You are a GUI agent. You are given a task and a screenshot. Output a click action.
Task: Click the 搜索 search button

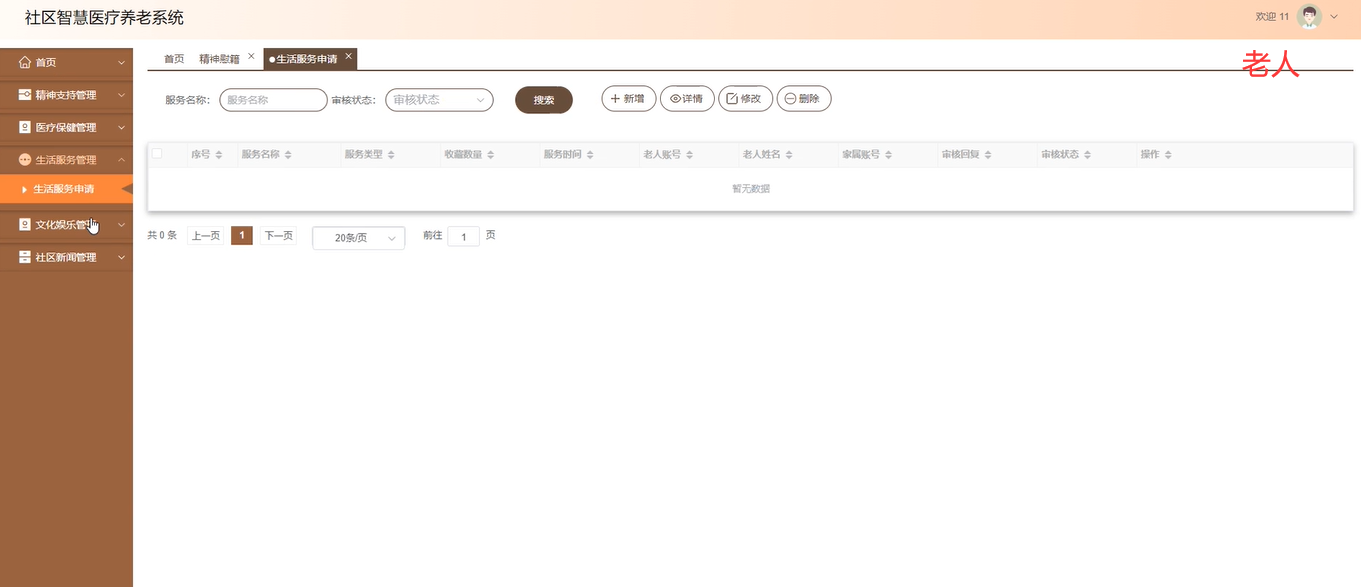tap(544, 100)
